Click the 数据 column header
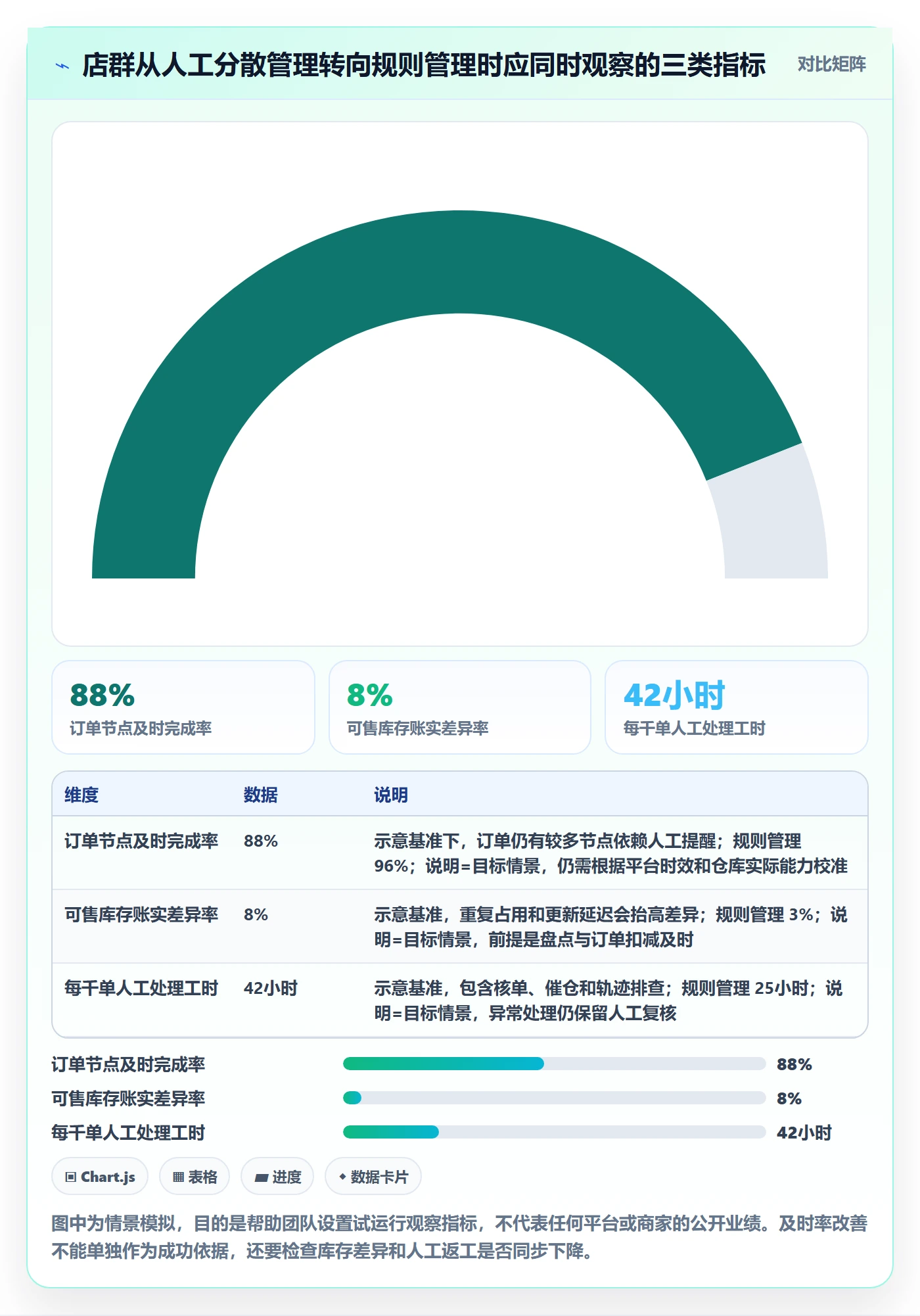920x1316 pixels. pos(260,795)
